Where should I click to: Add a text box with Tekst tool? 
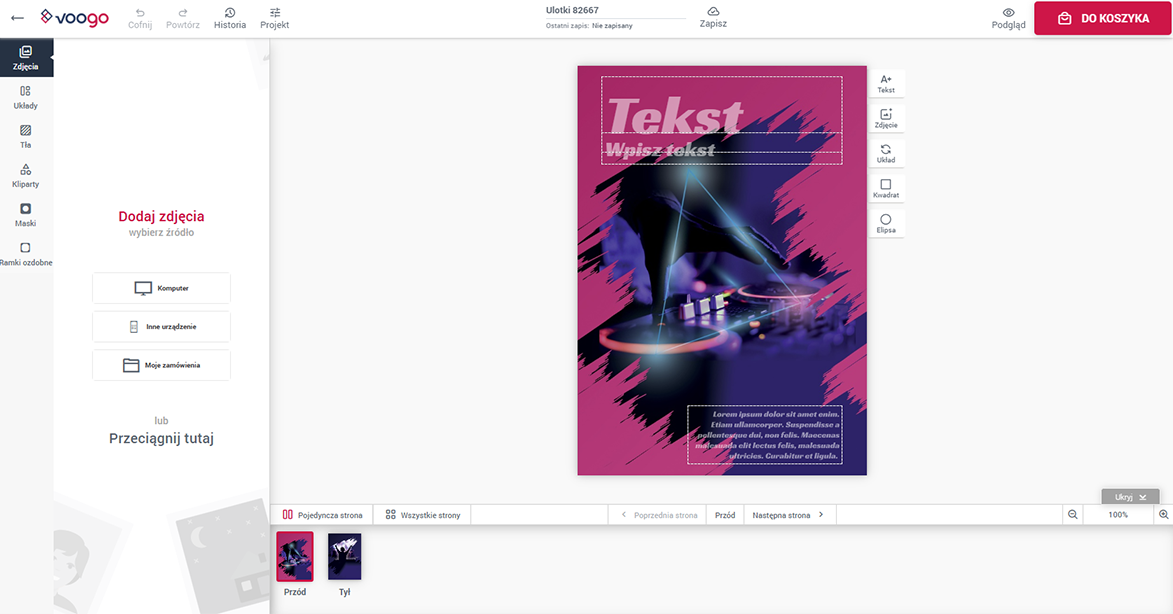(886, 84)
